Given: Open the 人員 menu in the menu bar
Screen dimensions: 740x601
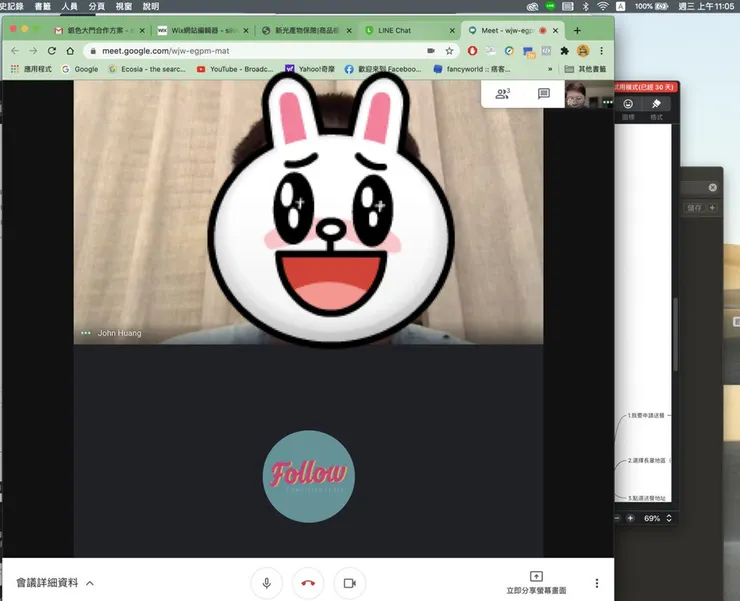Looking at the screenshot, I should point(69,6).
